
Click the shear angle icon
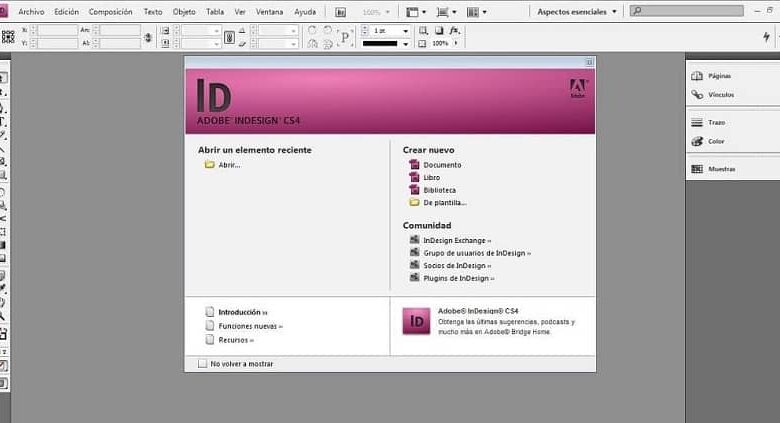point(242,44)
